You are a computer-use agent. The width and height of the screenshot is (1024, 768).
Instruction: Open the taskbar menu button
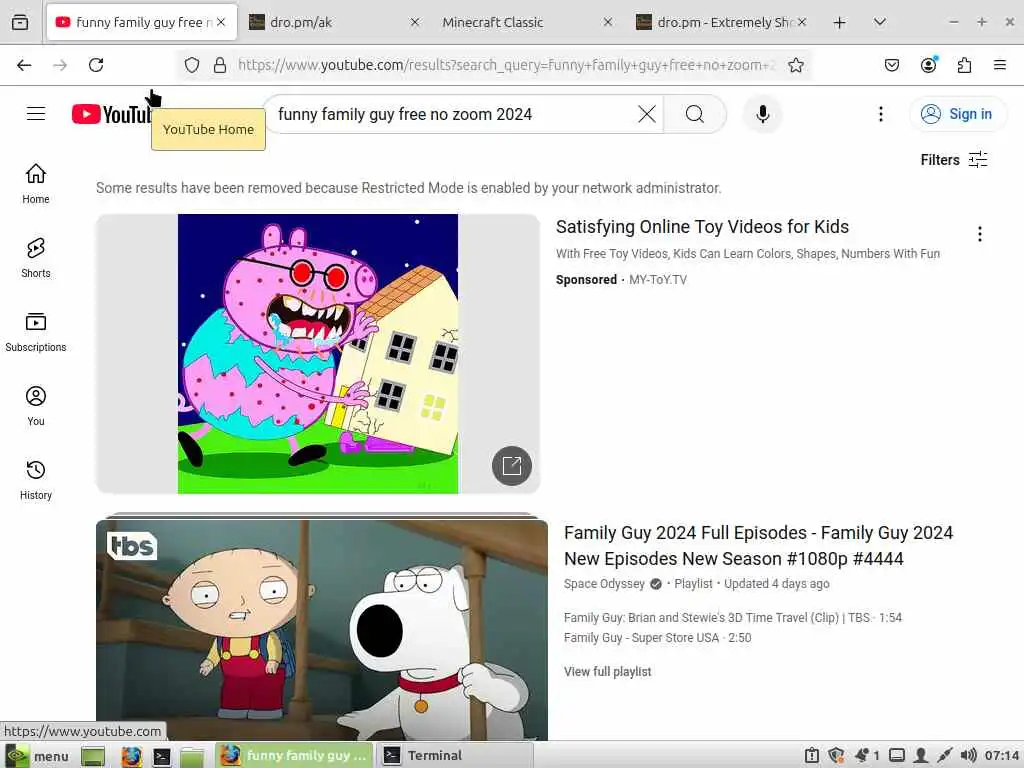coord(37,756)
